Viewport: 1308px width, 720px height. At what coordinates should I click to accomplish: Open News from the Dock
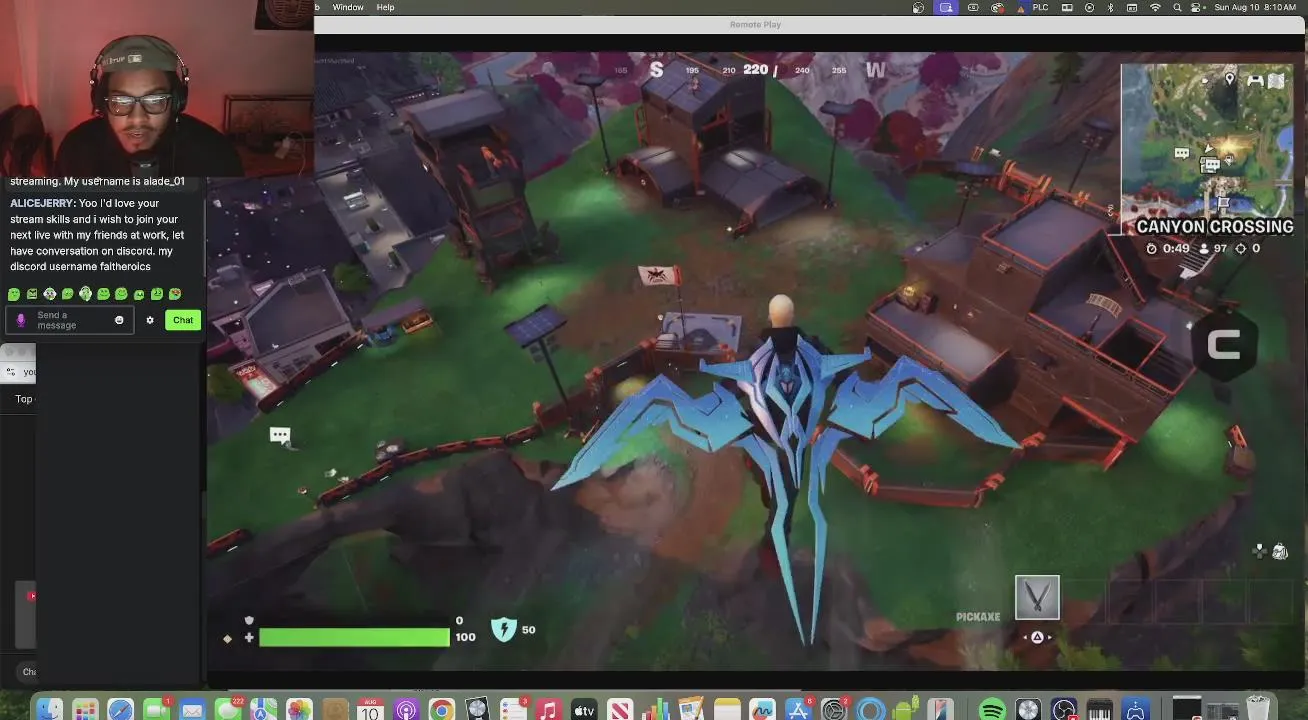[x=620, y=710]
